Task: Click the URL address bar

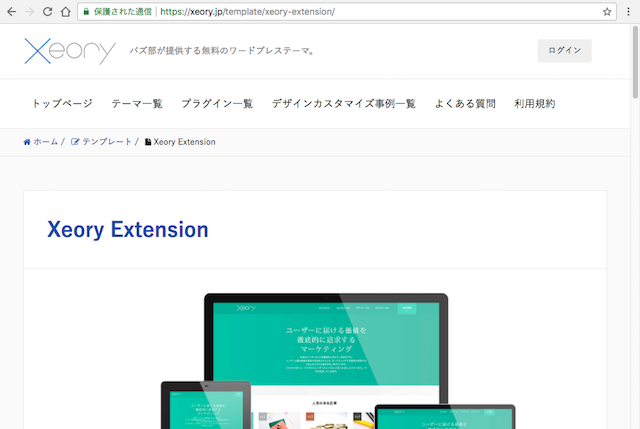Action: click(x=347, y=12)
